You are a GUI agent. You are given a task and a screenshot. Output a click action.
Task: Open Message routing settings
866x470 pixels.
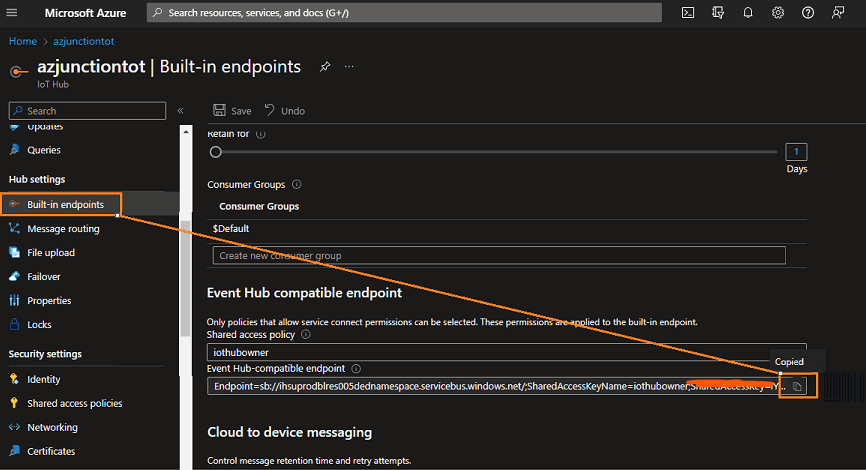point(63,229)
